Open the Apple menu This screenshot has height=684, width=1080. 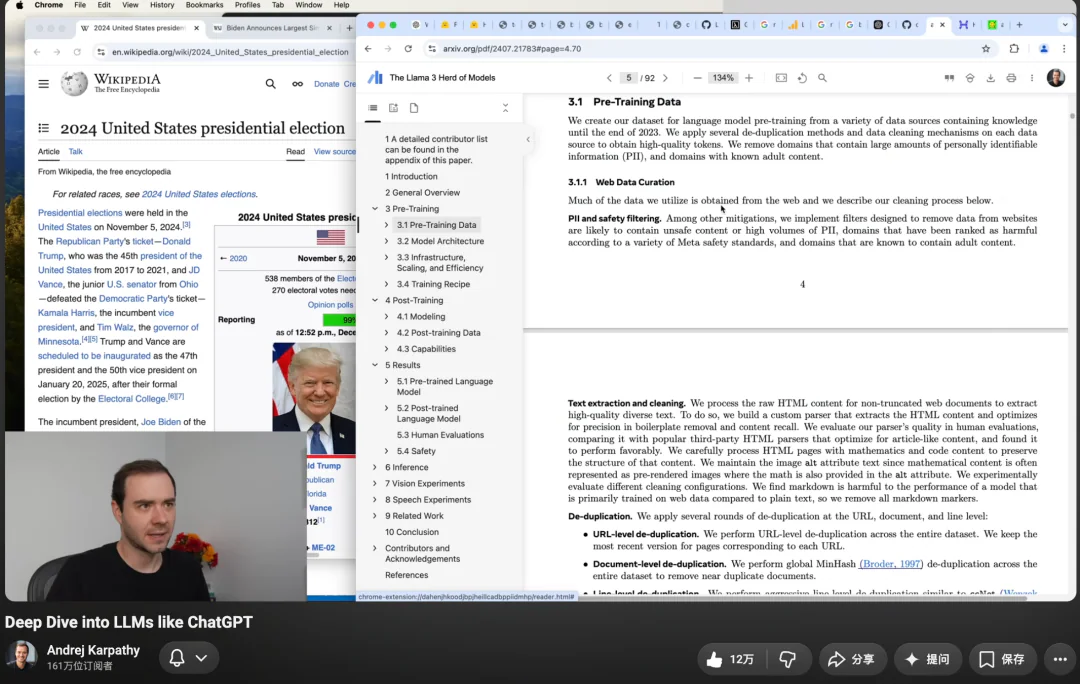pyautogui.click(x=19, y=5)
